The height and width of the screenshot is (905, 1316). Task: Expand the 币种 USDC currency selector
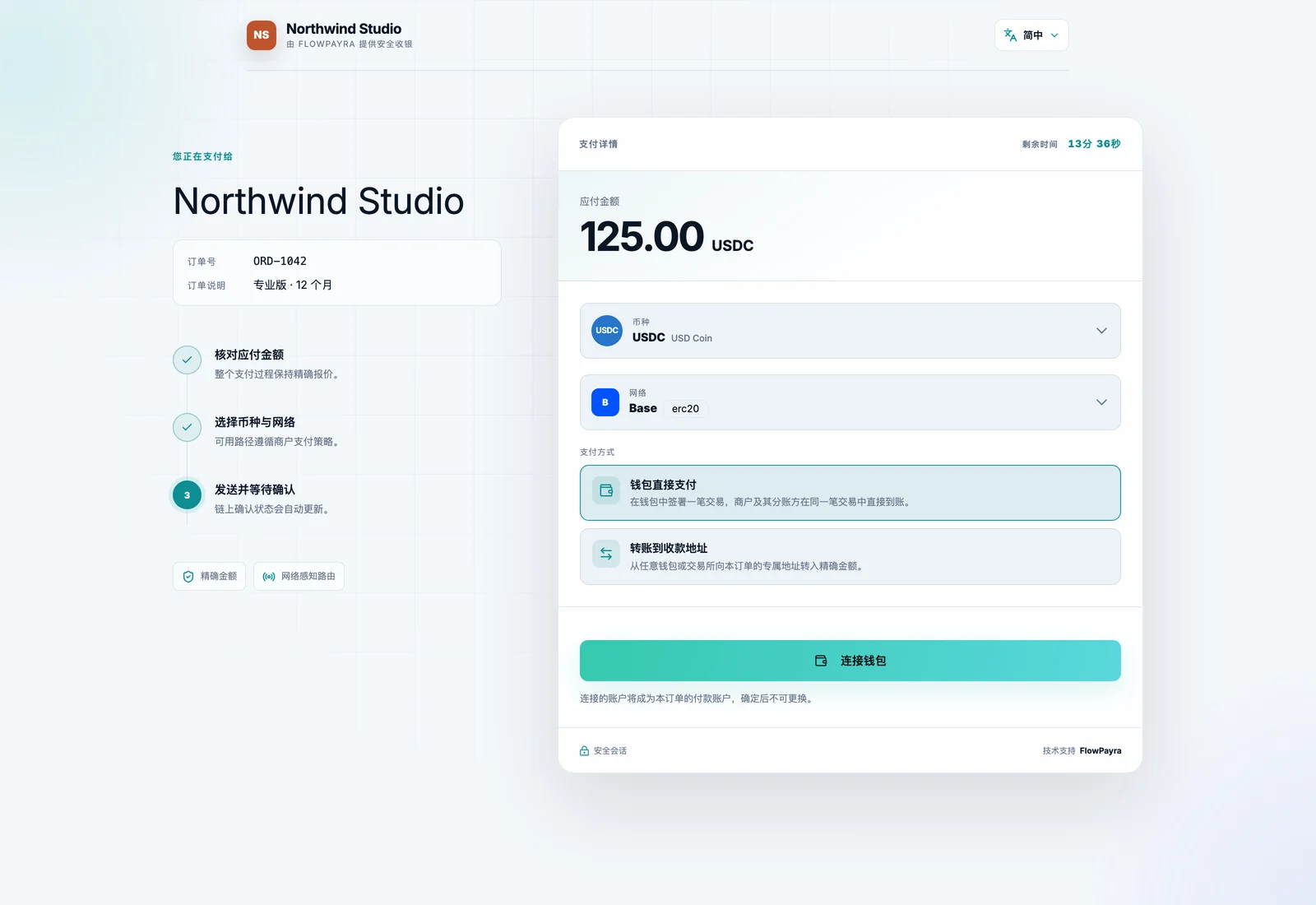click(x=850, y=331)
